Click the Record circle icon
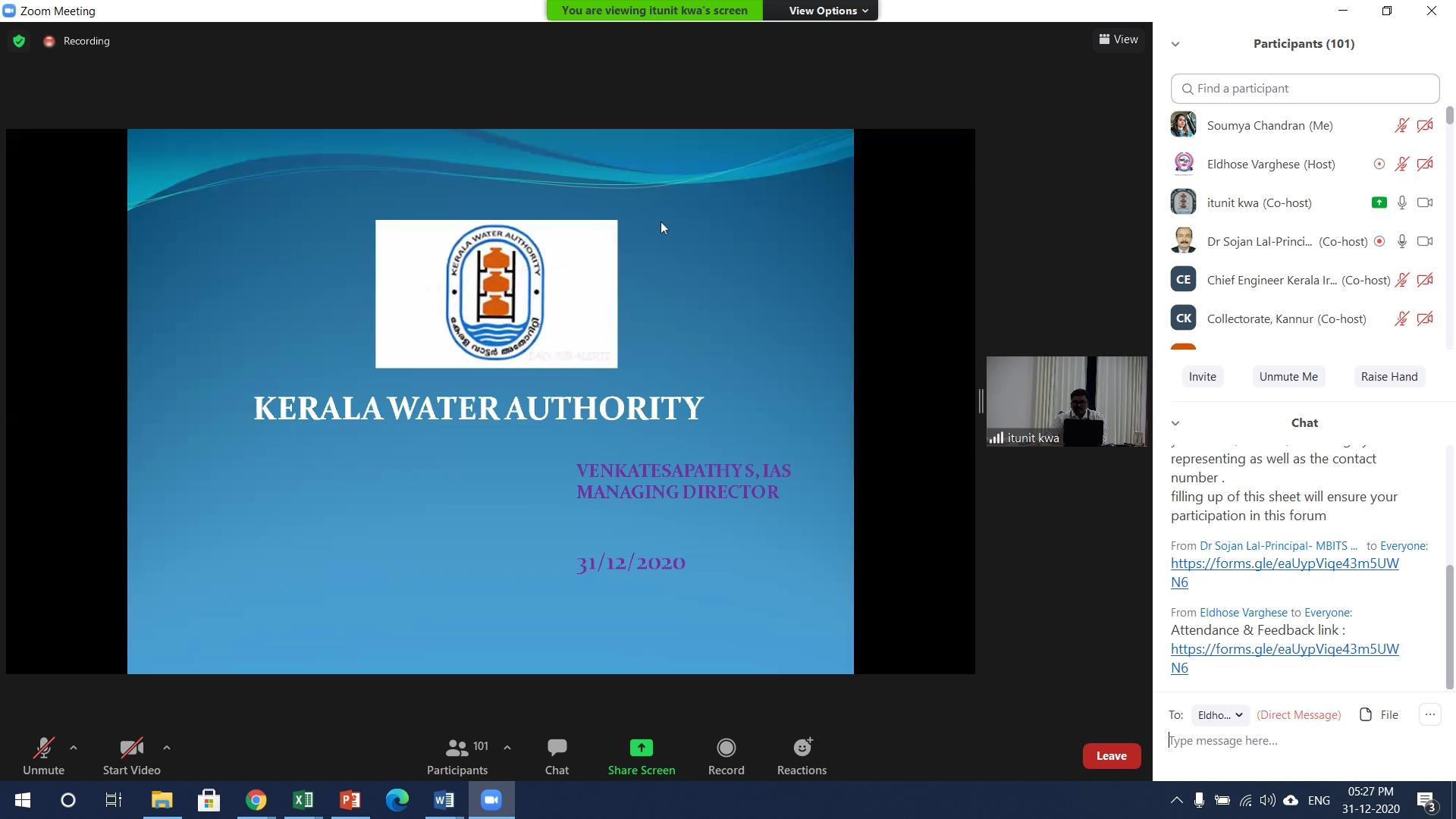Viewport: 1456px width, 819px height. pyautogui.click(x=726, y=748)
